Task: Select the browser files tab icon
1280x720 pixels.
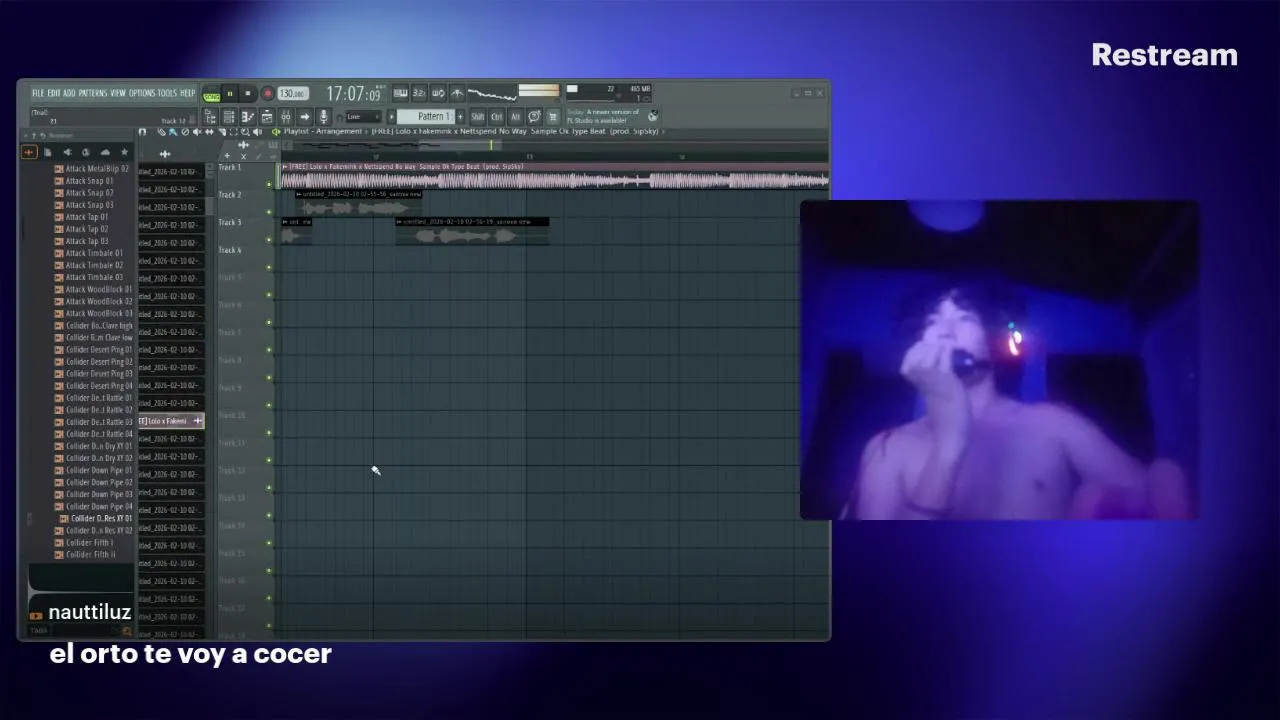Action: [47, 152]
